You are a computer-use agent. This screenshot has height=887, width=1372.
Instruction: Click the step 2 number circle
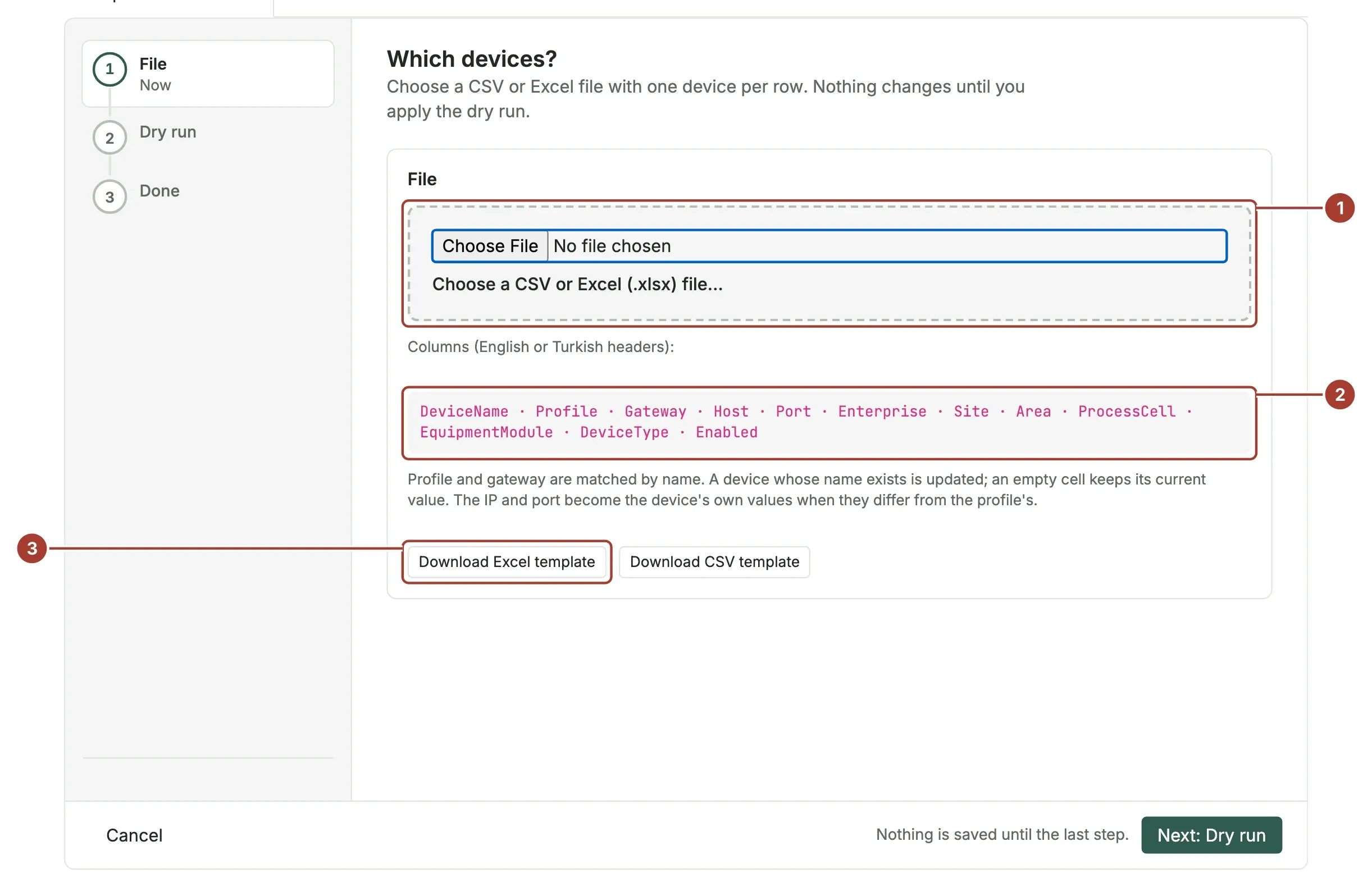point(110,138)
